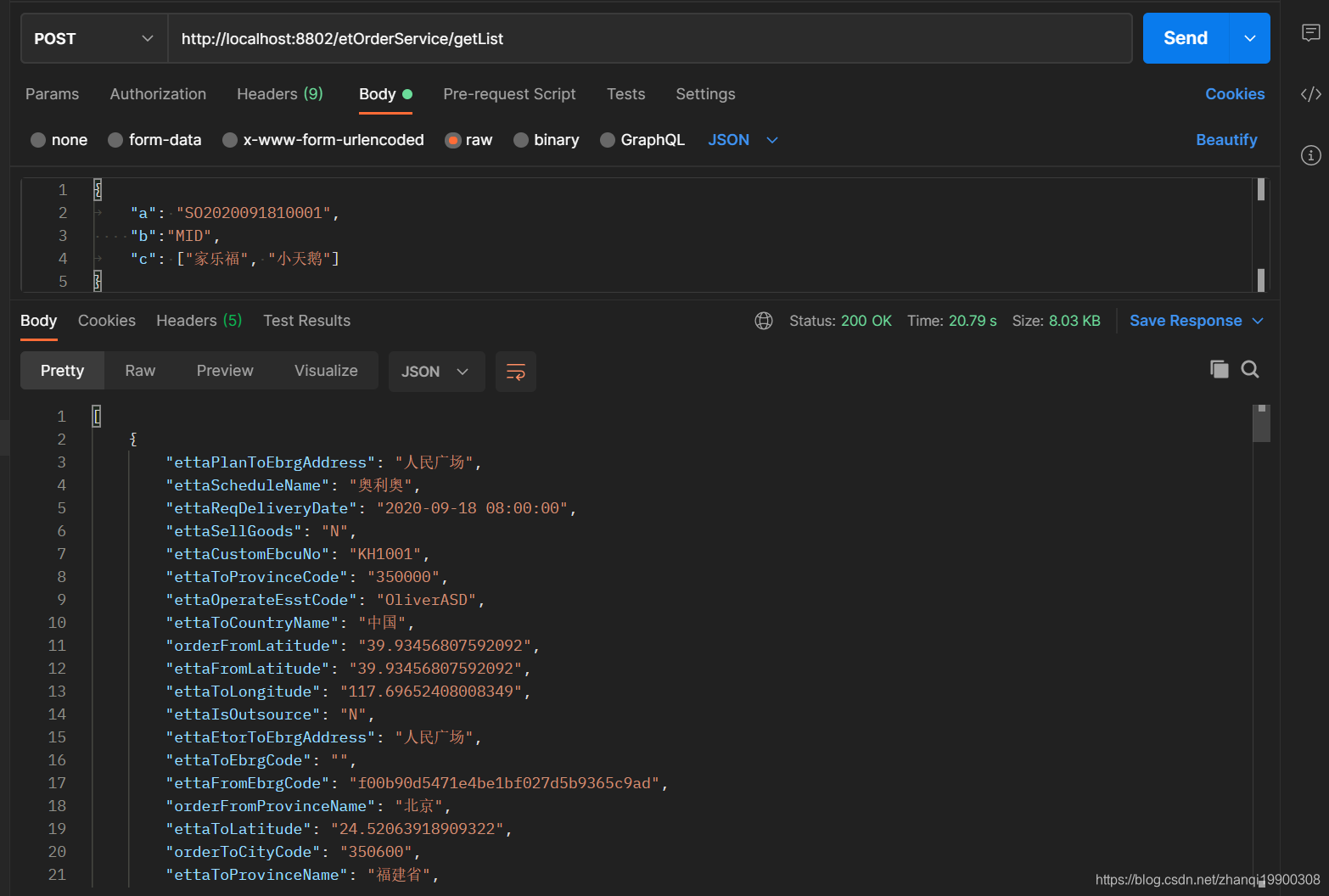Open the raw JSON format dropdown

tap(743, 140)
